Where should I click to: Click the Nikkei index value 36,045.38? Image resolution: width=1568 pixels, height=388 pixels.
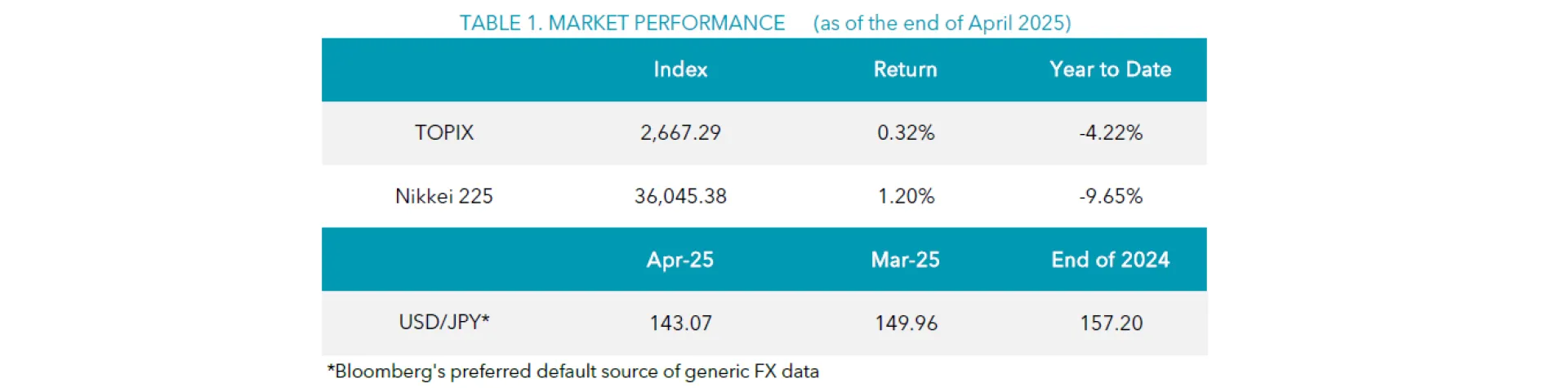[680, 196]
